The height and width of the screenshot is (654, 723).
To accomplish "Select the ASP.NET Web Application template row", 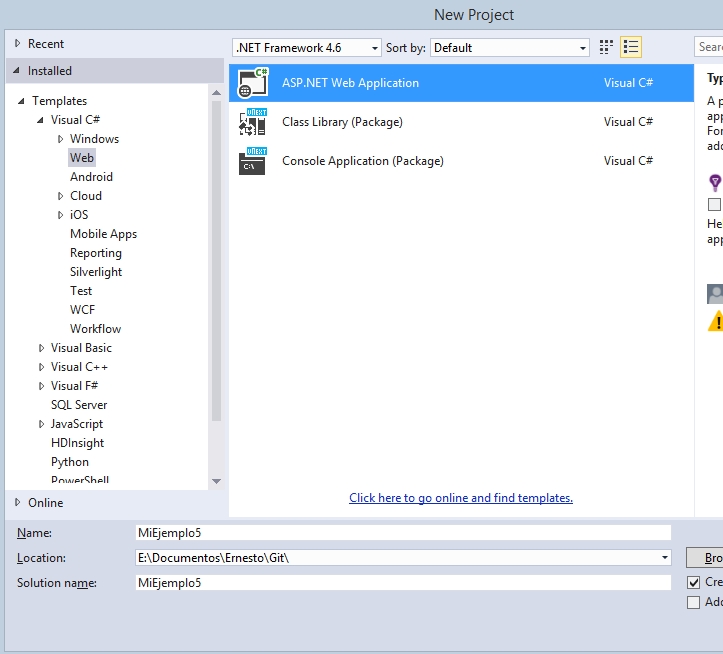I will tap(461, 83).
